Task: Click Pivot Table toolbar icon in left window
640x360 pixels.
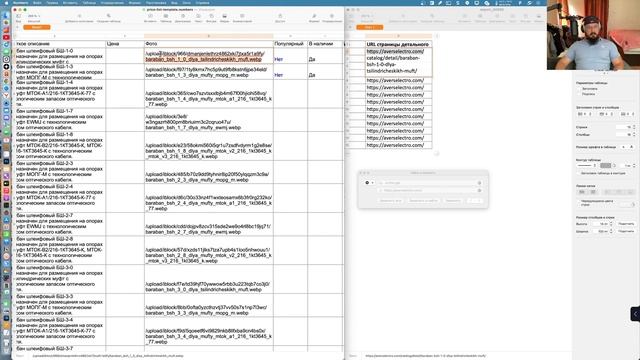Action: [x=109, y=17]
